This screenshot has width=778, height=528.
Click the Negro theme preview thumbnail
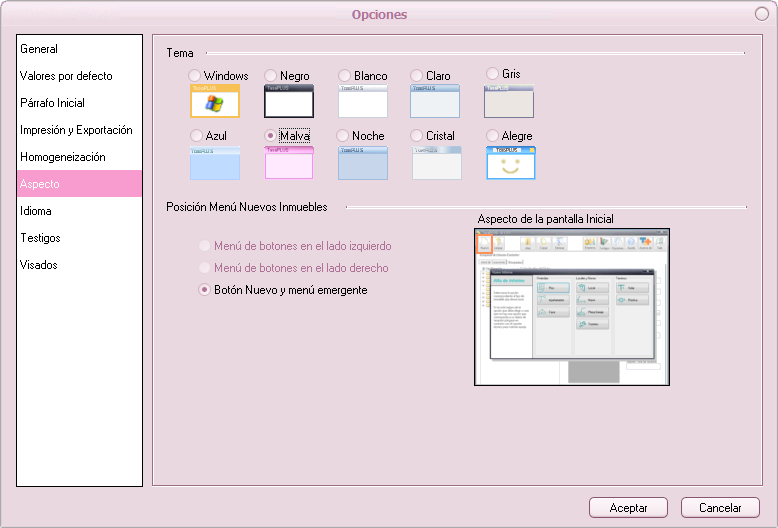click(x=289, y=101)
